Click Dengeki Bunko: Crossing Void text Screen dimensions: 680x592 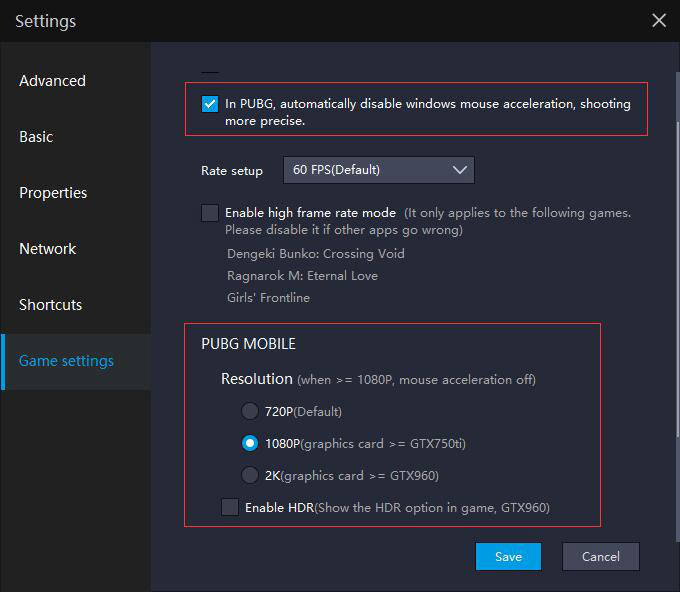pyautogui.click(x=316, y=254)
